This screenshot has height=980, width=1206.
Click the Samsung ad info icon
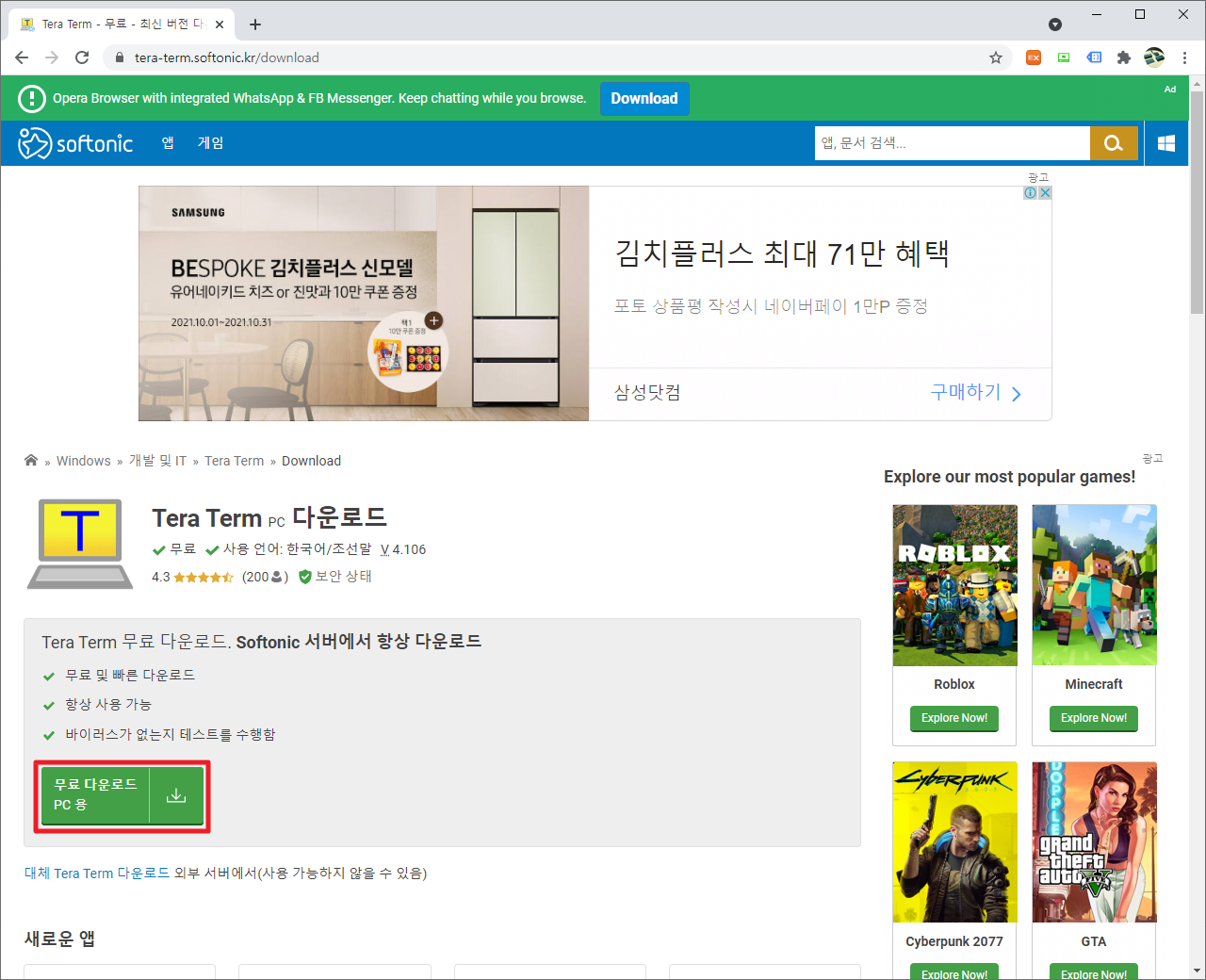tap(1031, 192)
